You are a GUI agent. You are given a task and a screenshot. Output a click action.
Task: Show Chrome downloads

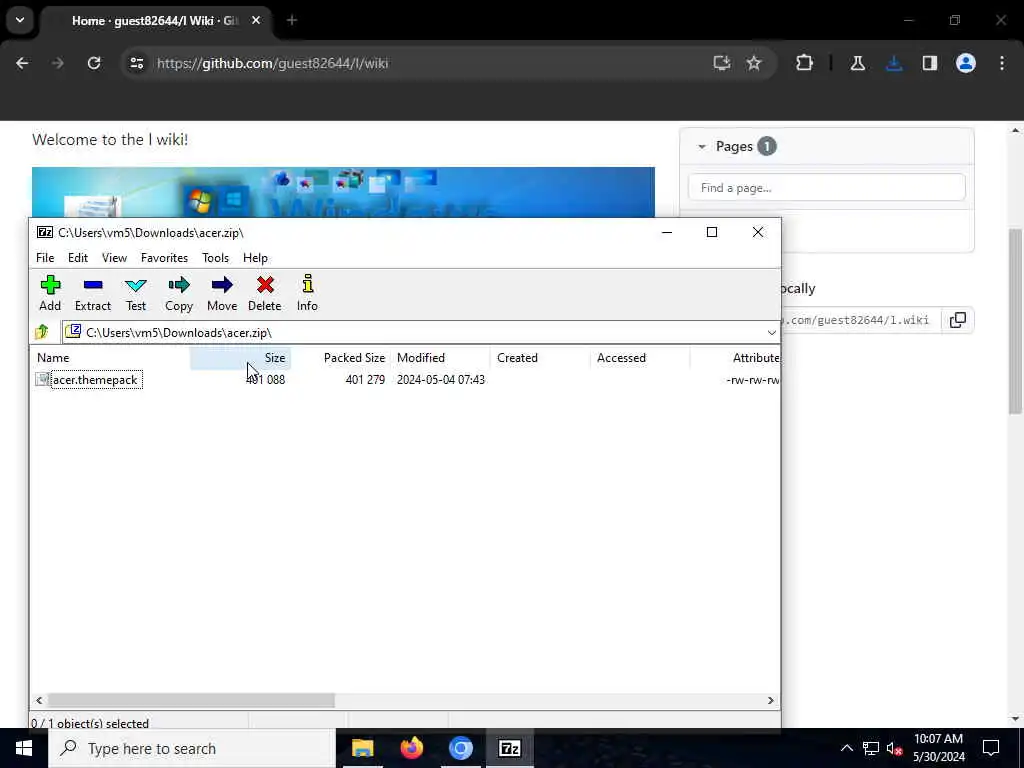click(x=894, y=63)
